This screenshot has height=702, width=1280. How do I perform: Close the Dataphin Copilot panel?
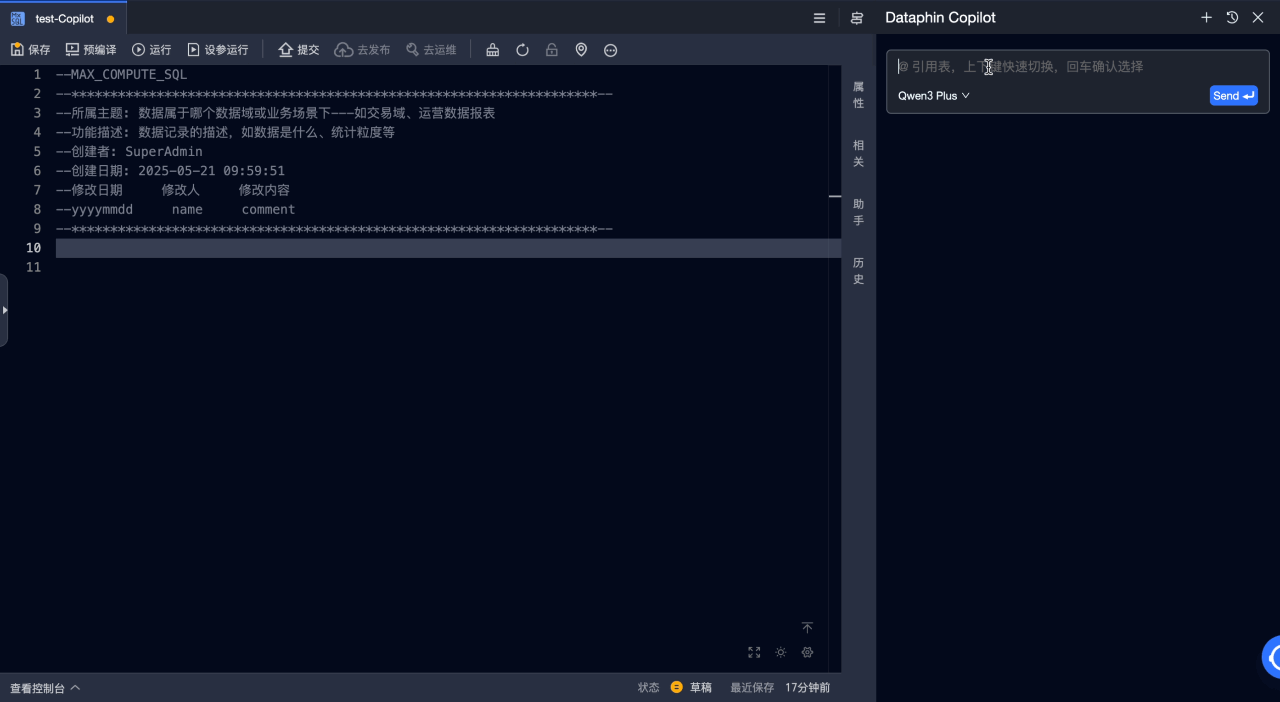(1258, 17)
